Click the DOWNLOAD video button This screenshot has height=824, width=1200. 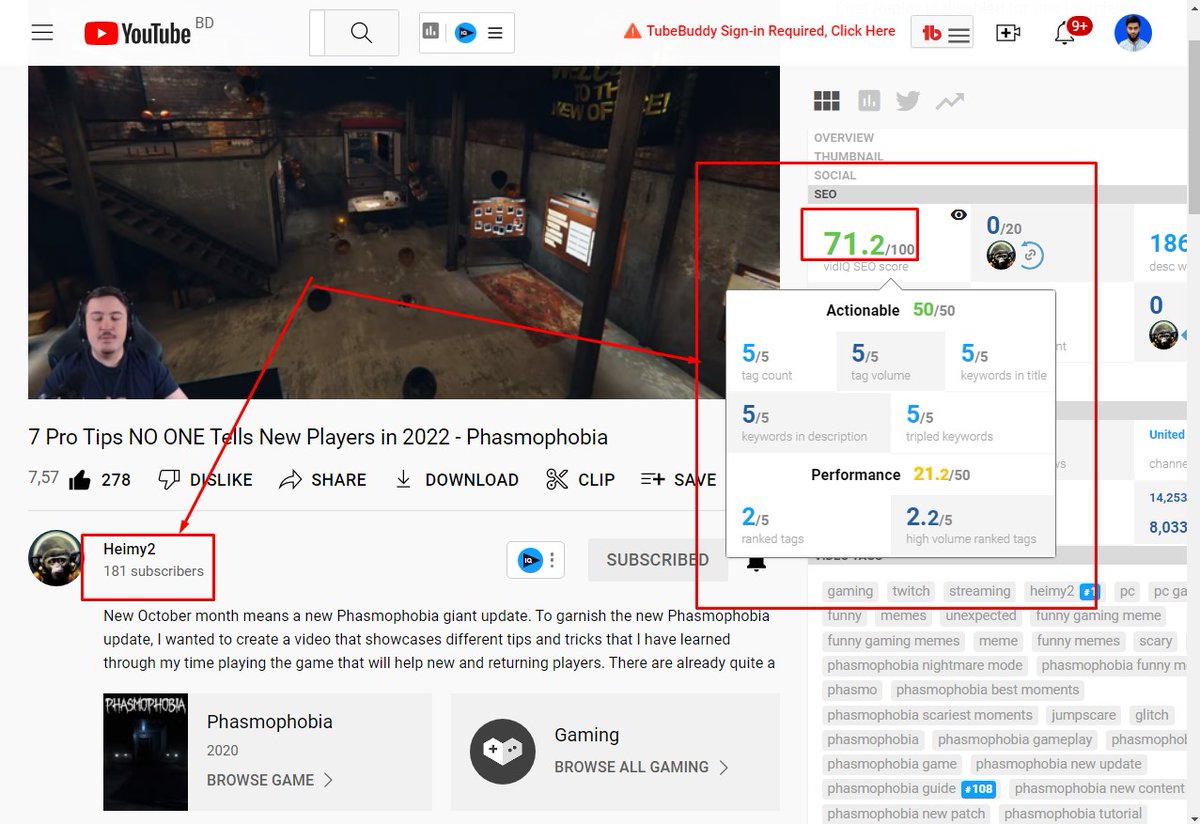click(456, 480)
